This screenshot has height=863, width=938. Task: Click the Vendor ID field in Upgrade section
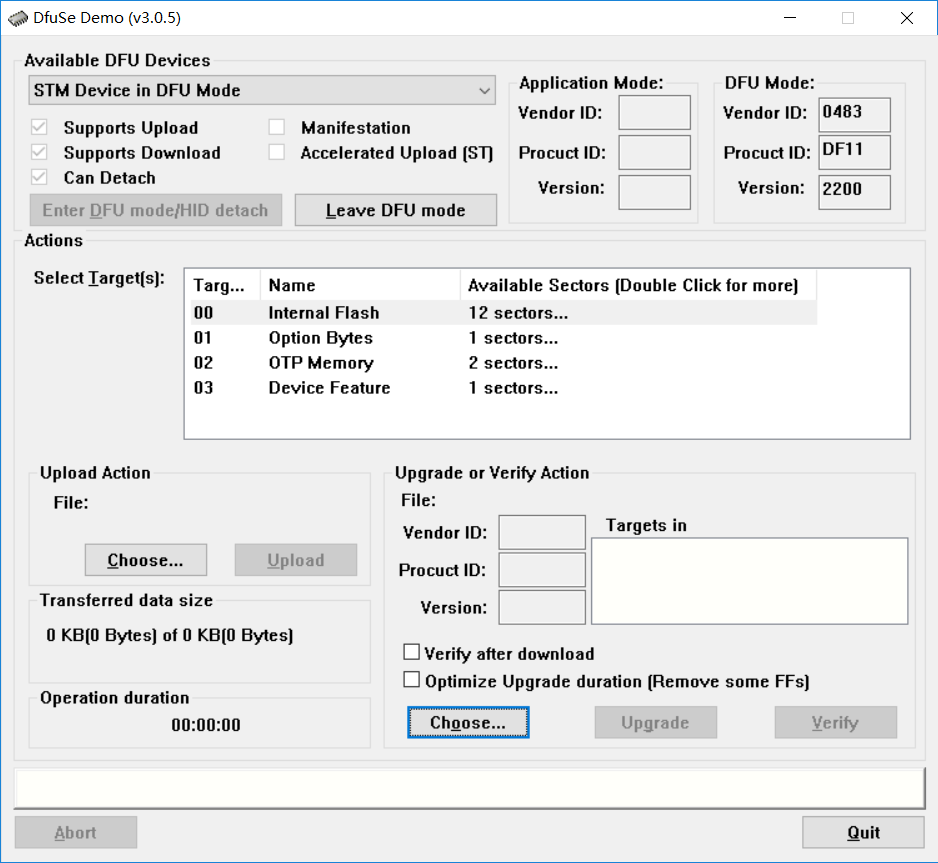point(541,532)
